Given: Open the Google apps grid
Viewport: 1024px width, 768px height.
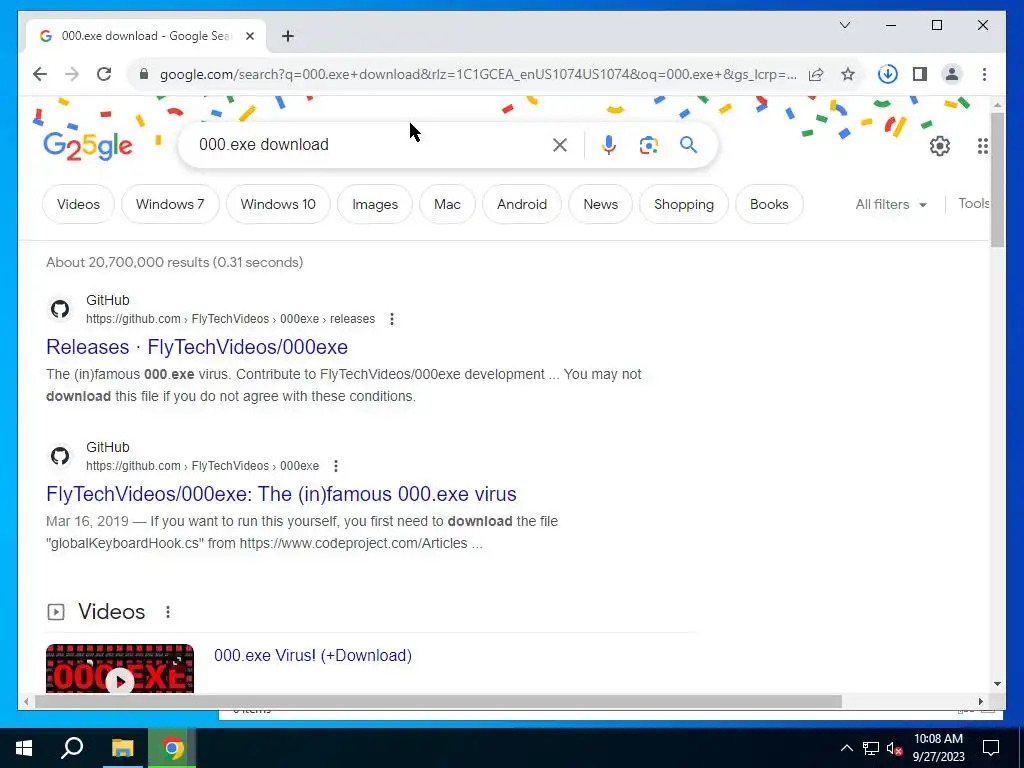Looking at the screenshot, I should pos(982,146).
